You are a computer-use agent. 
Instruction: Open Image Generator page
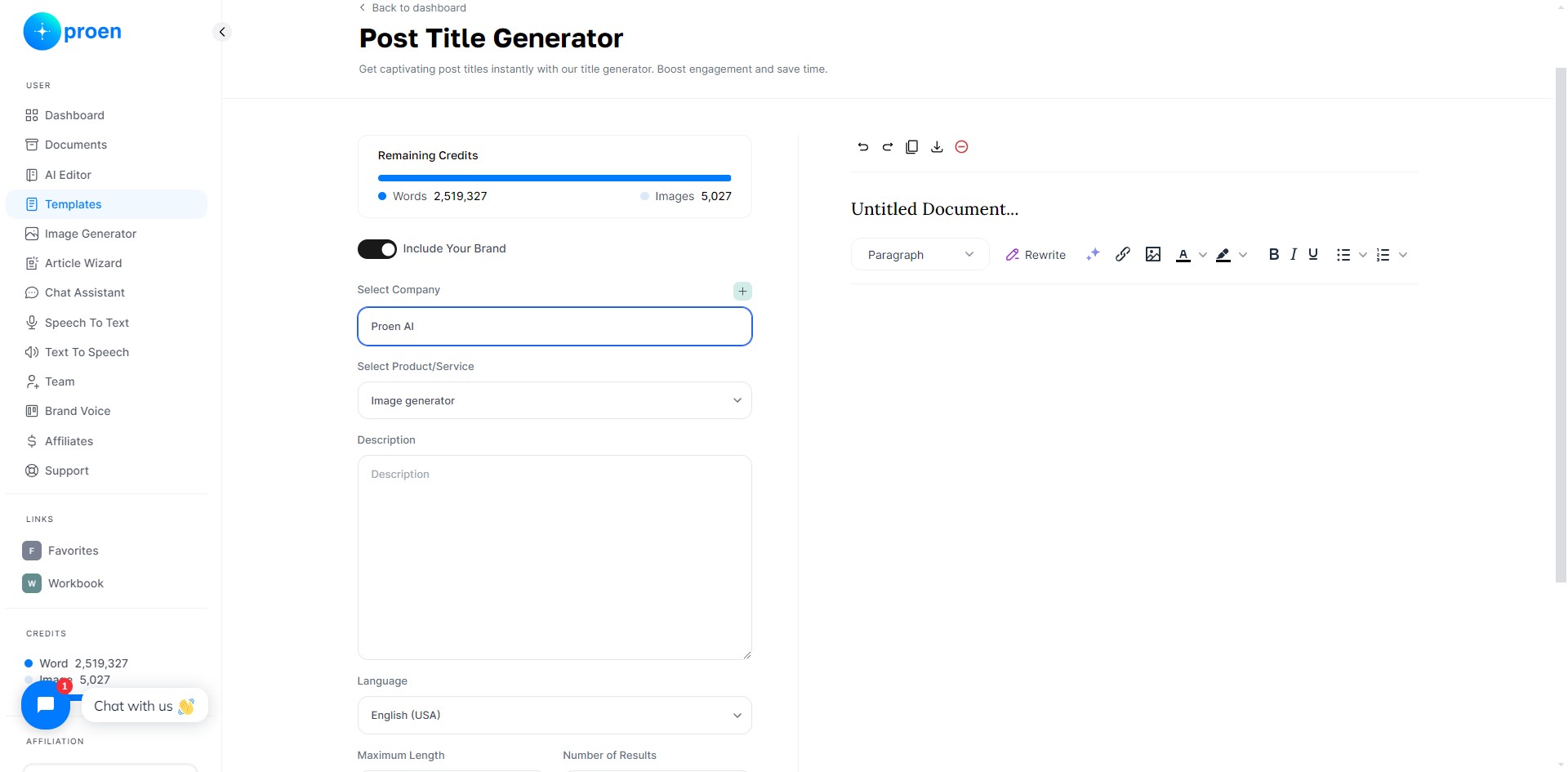(106, 234)
